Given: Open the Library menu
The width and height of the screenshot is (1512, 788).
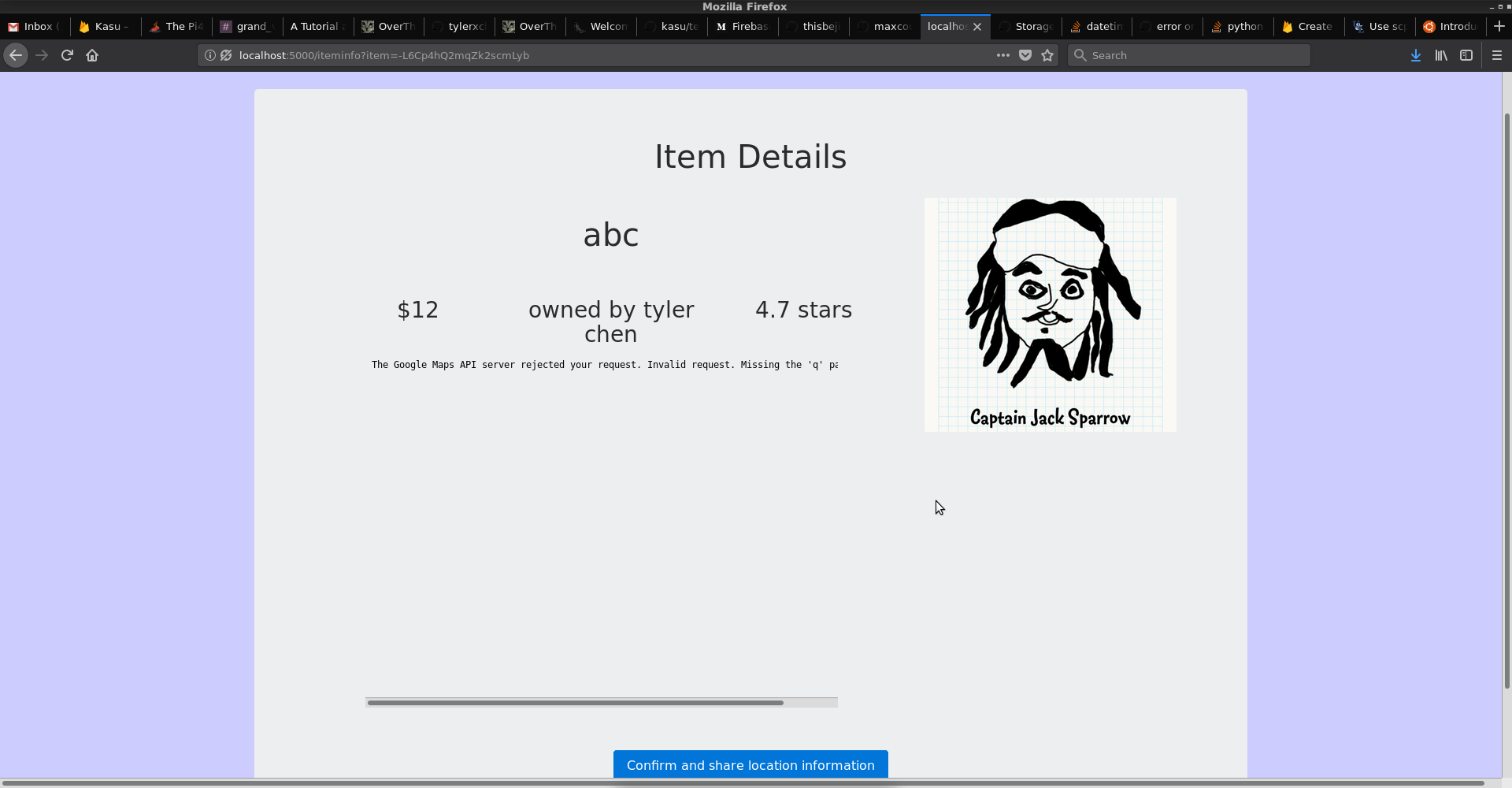Looking at the screenshot, I should (x=1441, y=55).
